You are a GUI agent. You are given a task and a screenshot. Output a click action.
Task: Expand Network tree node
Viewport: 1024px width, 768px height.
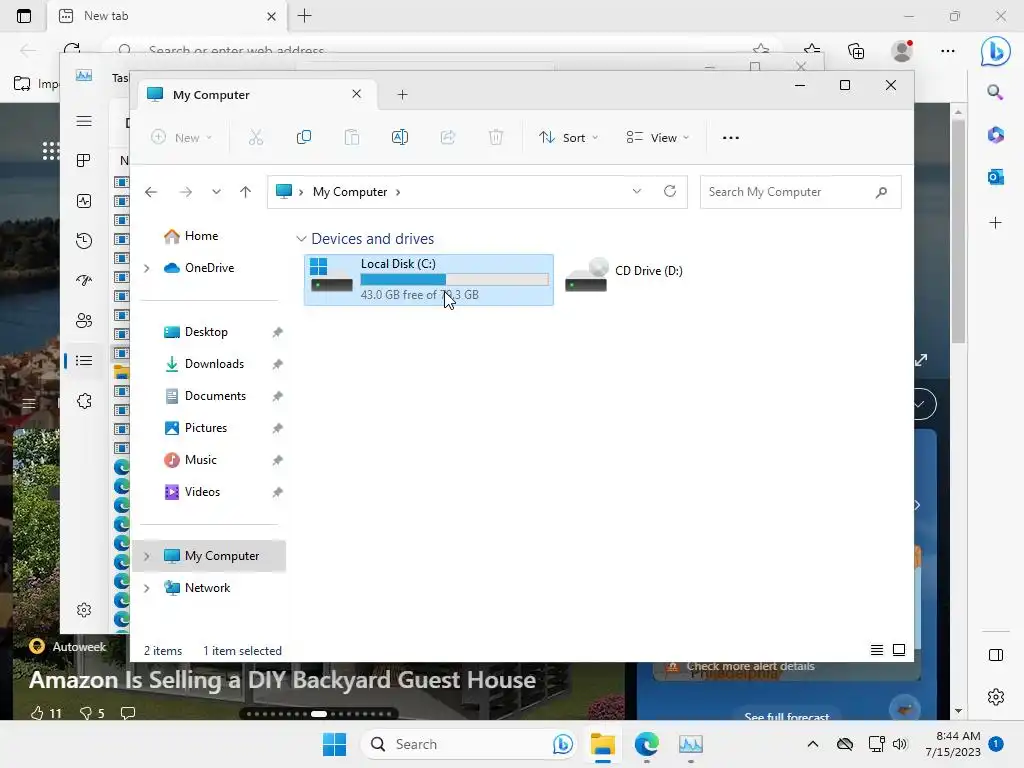(147, 588)
